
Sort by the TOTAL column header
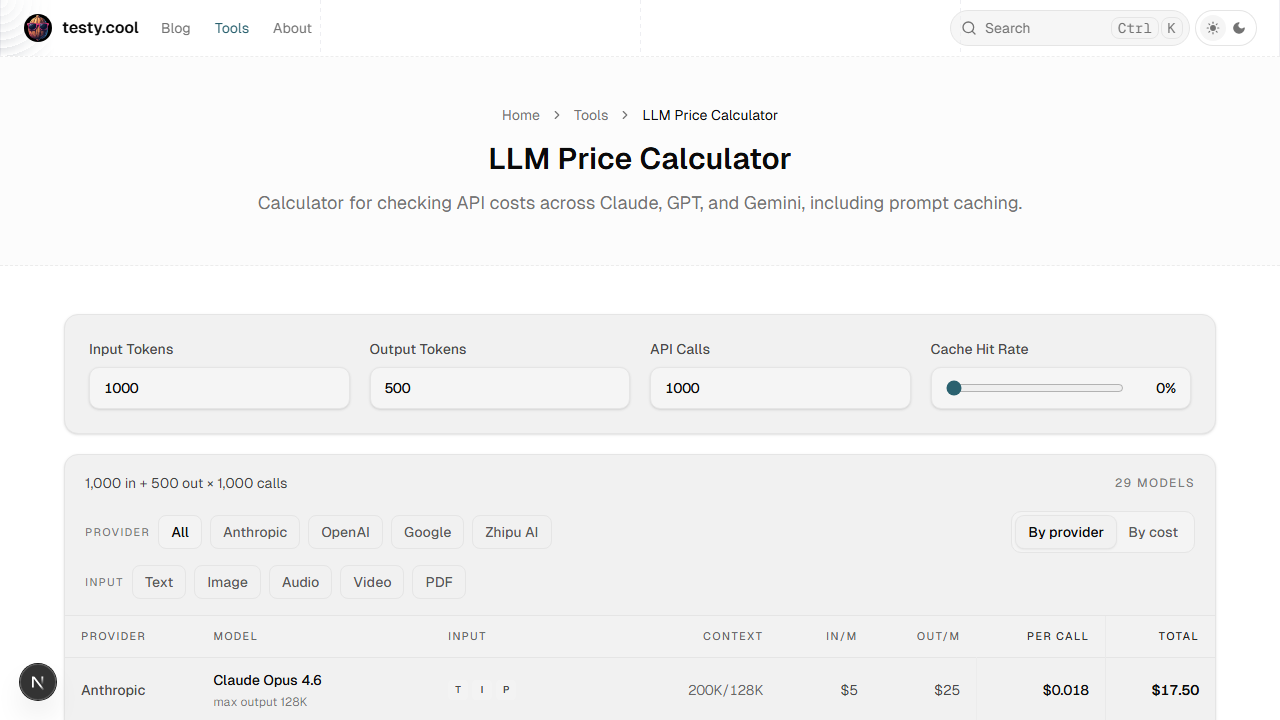pos(1178,636)
